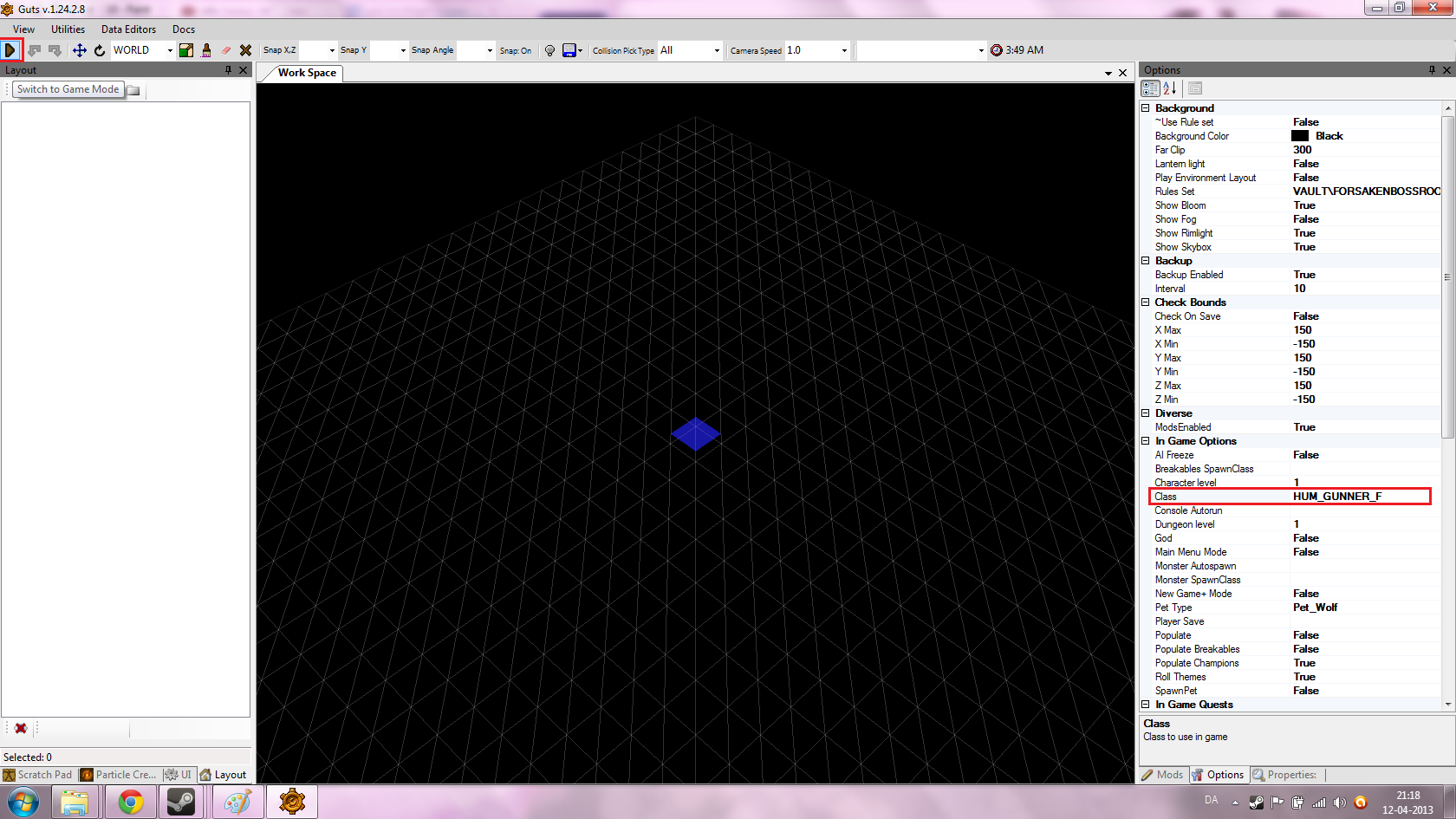Viewport: 1456px width, 819px height.
Task: Click the brown X delete icon in toolbar
Action: pyautogui.click(x=246, y=50)
